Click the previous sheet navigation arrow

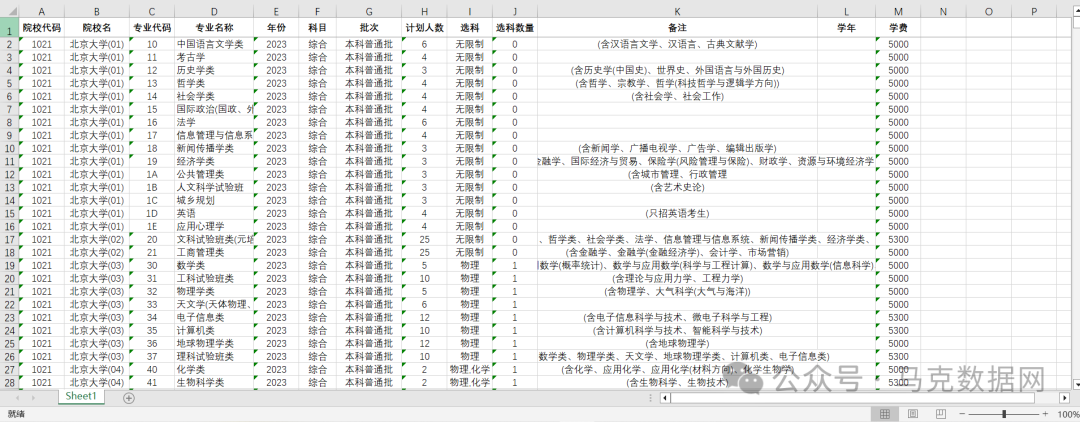(x=16, y=397)
